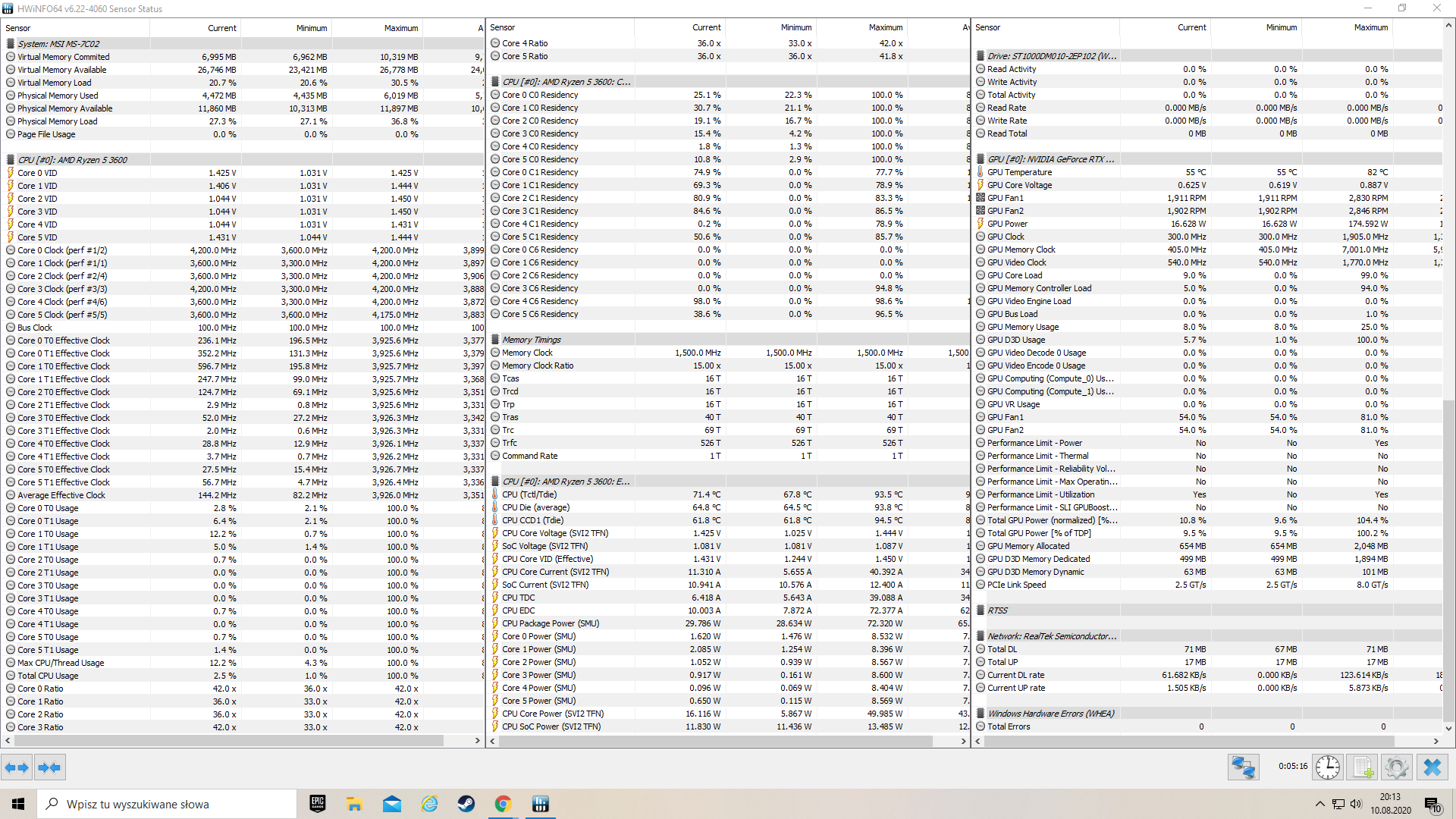The width and height of the screenshot is (1456, 819).
Task: Select Performance Limit - Thermal row
Action: coord(1208,456)
